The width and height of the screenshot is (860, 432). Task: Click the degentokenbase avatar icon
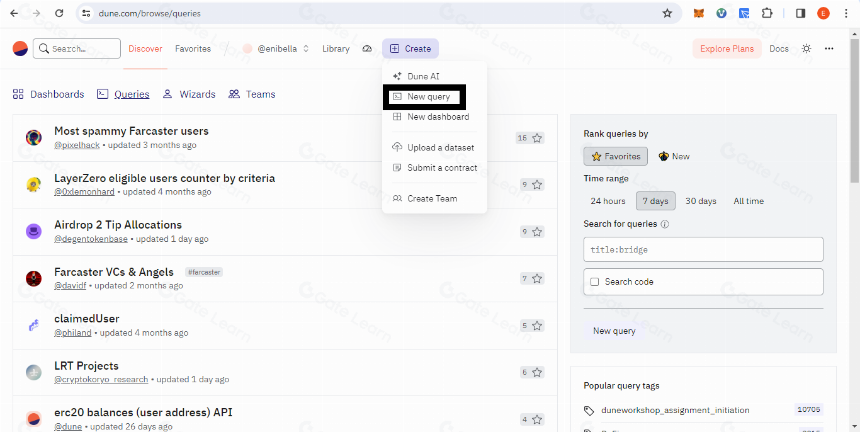click(x=33, y=231)
